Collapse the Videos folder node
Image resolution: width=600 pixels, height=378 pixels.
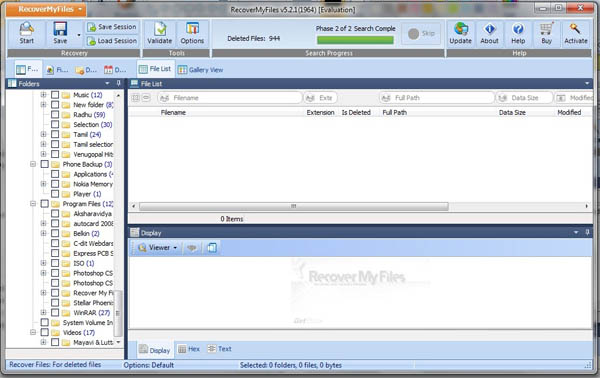tap(33, 332)
